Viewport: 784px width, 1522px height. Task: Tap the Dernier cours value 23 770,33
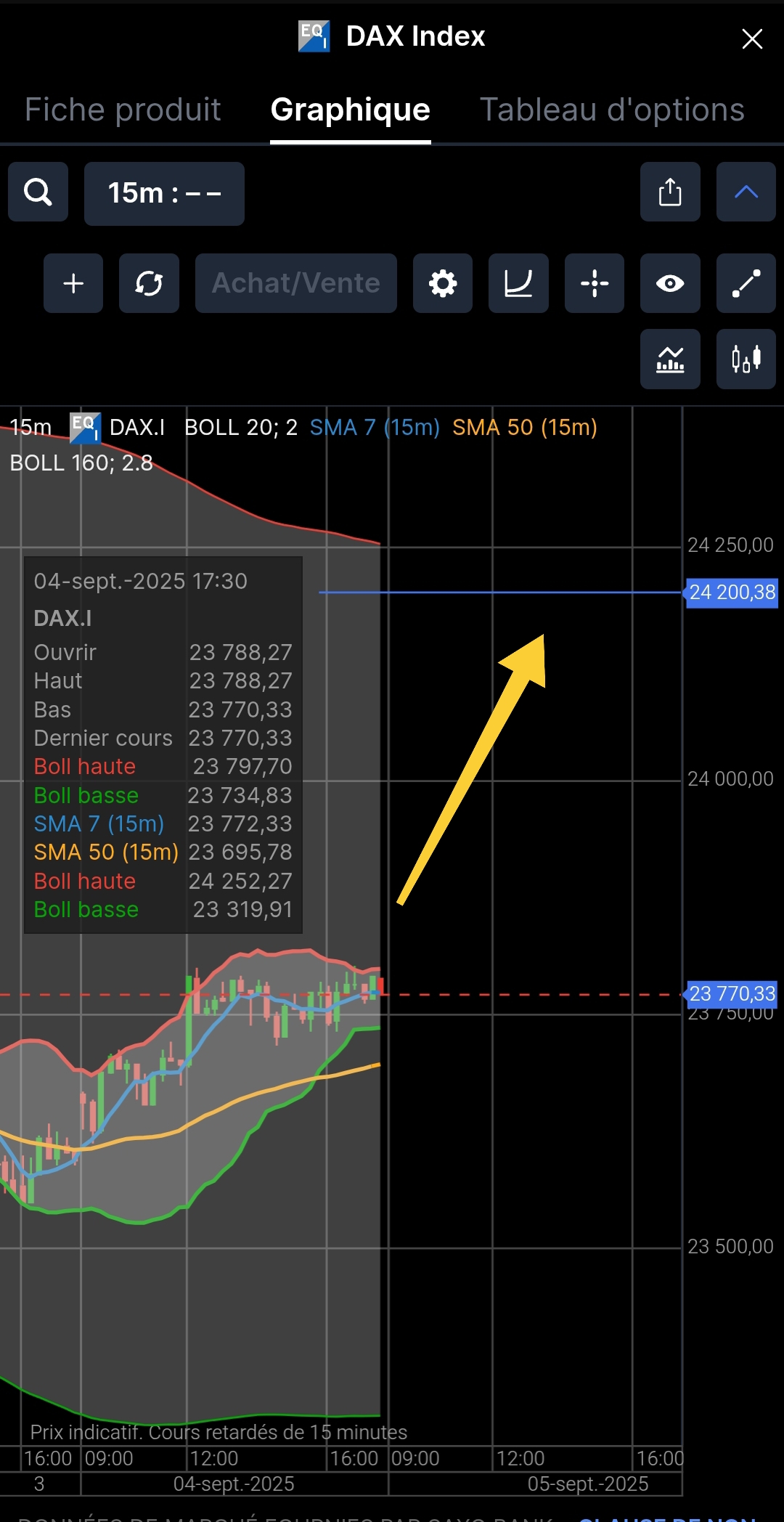click(x=240, y=738)
